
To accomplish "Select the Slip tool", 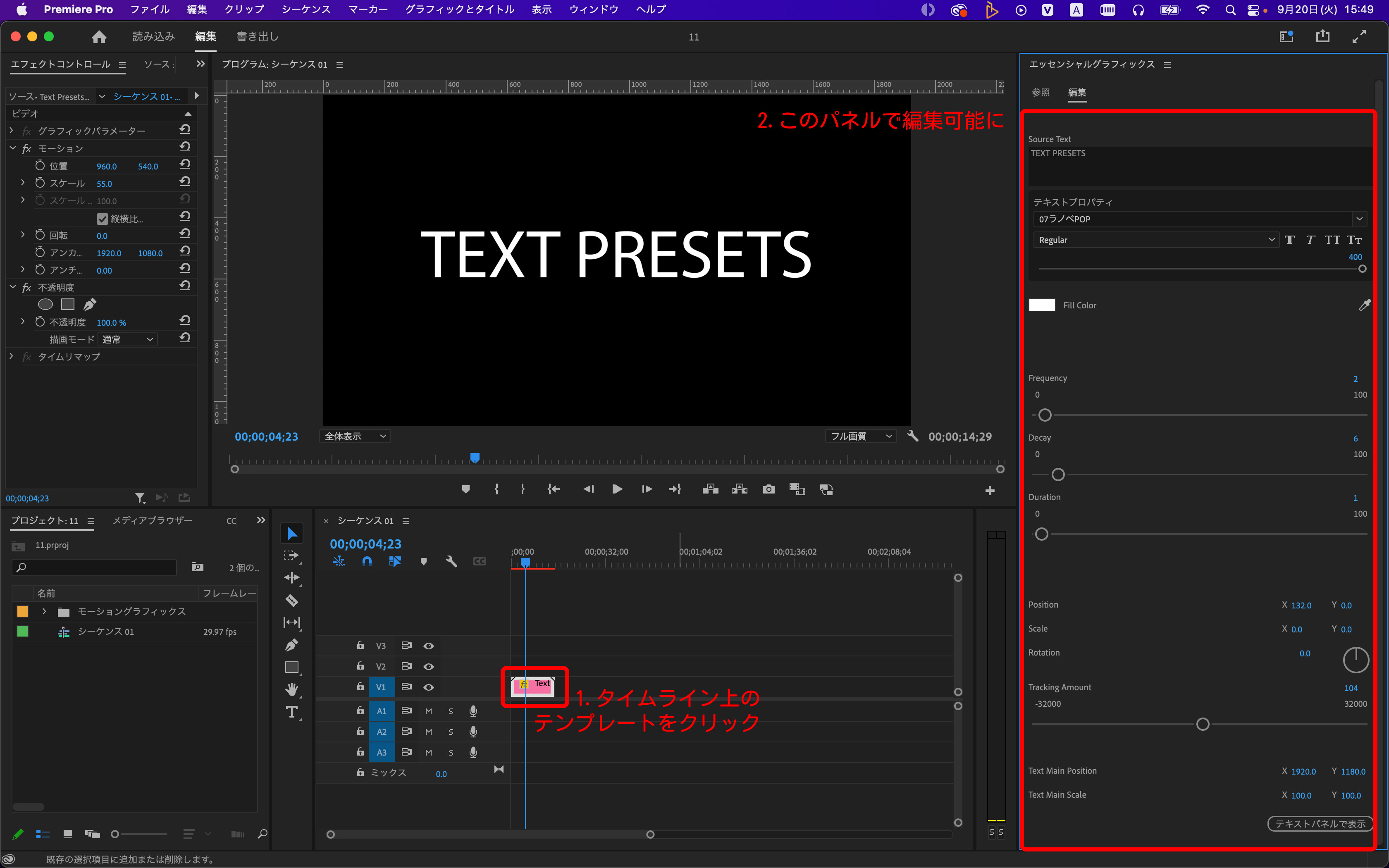I will coord(291,622).
